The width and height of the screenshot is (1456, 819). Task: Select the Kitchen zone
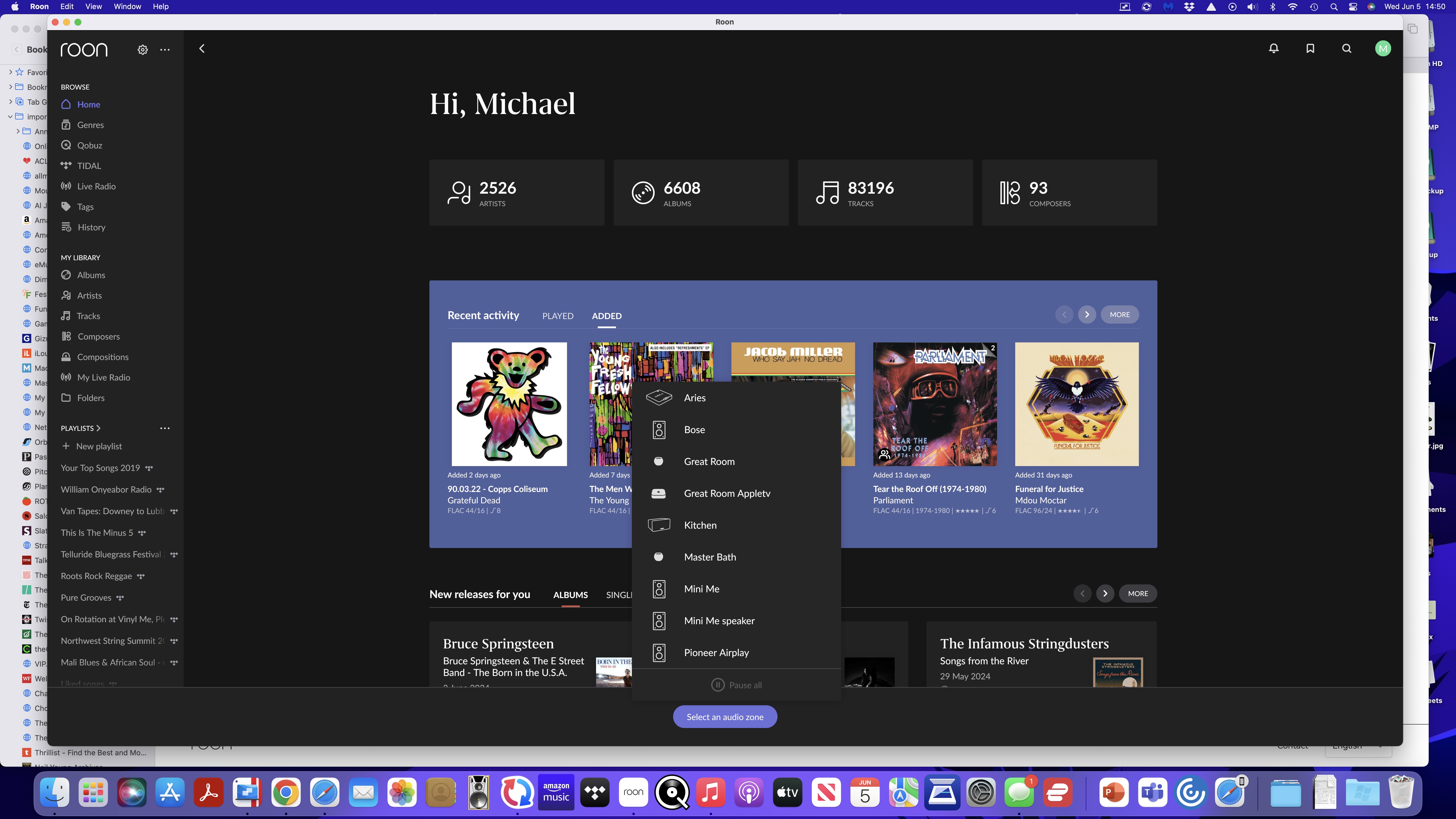[736, 525]
